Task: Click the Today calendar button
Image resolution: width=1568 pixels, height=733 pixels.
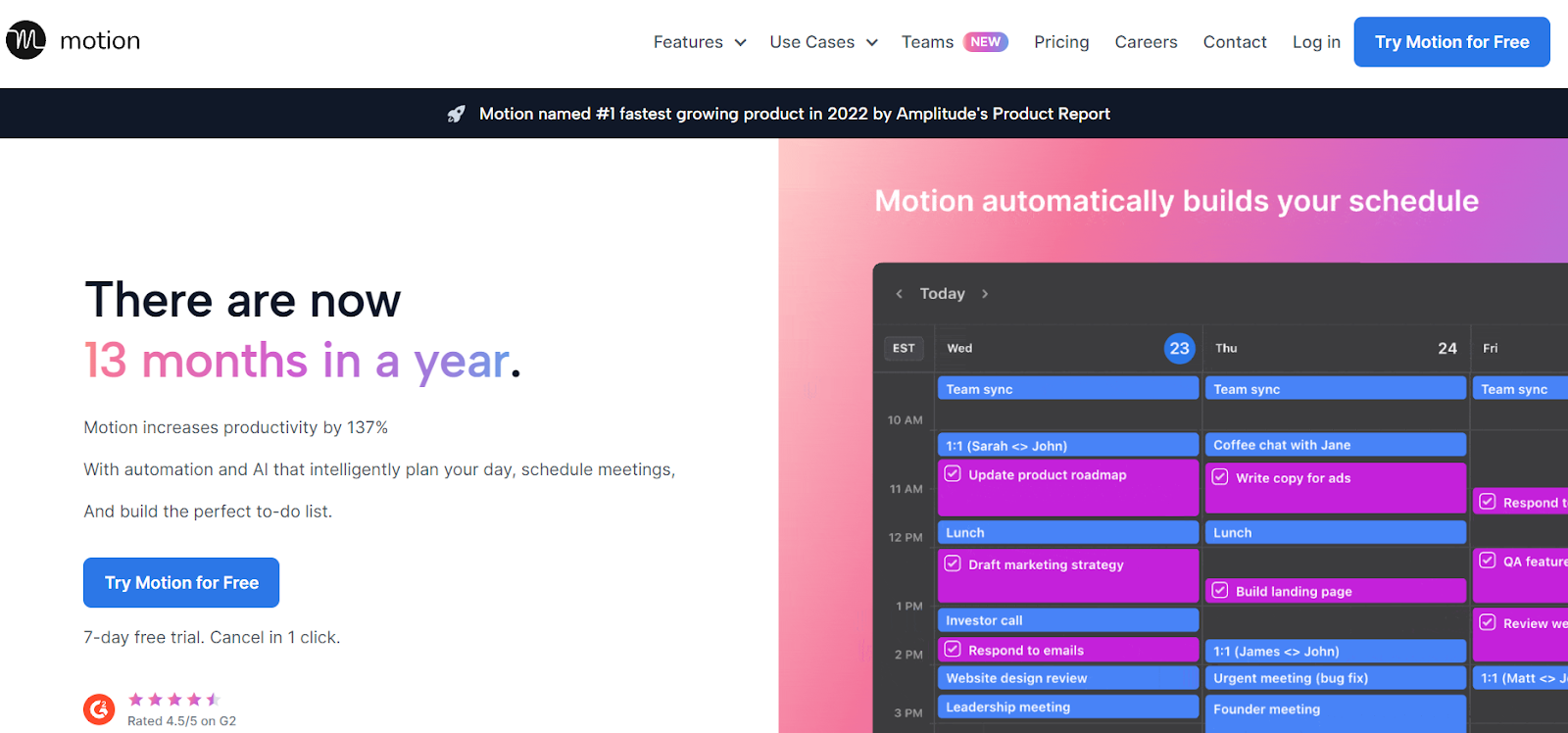Action: 942,294
